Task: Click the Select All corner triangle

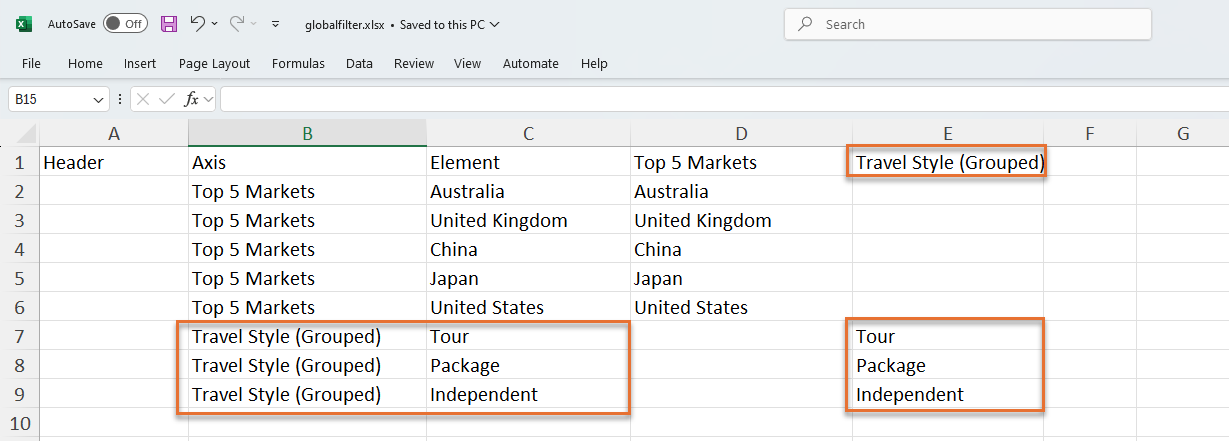Action: point(24,133)
